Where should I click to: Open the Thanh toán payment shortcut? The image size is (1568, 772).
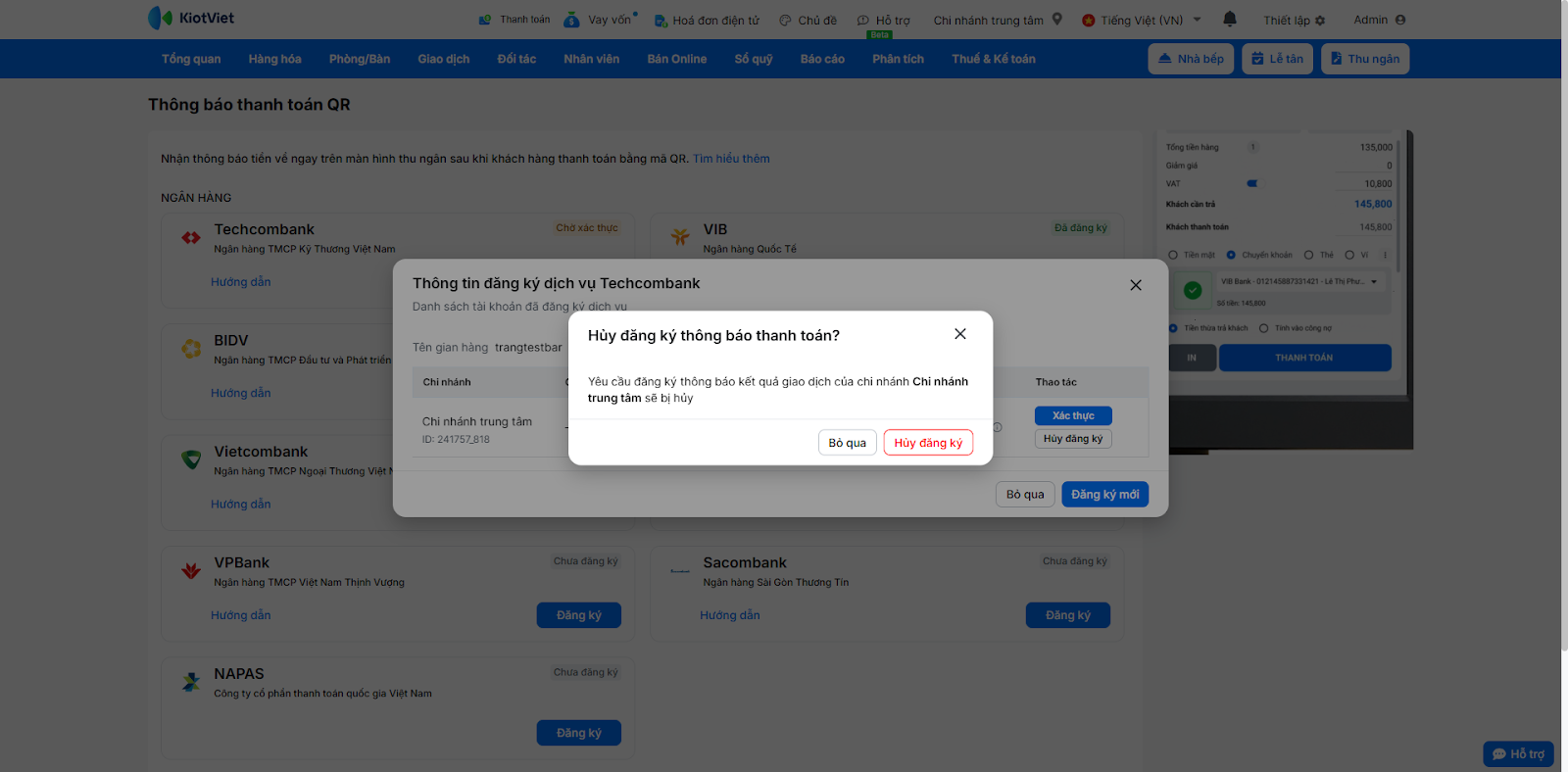tap(514, 20)
